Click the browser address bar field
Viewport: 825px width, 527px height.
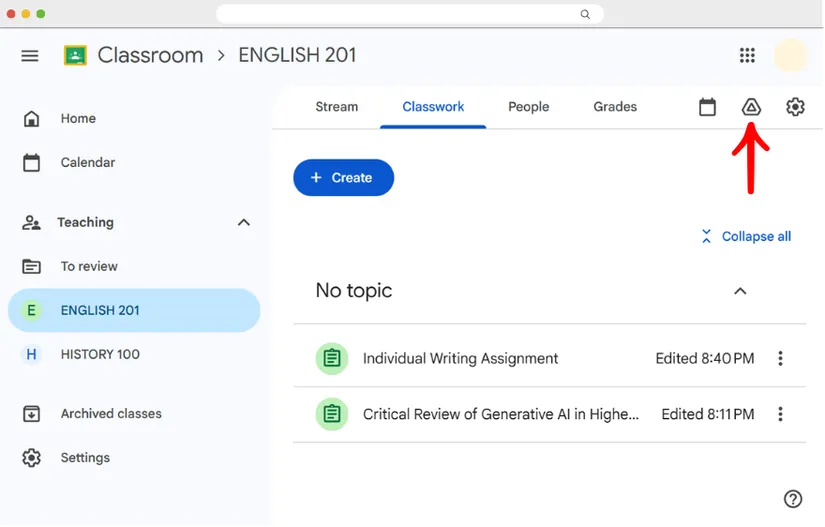pos(410,14)
